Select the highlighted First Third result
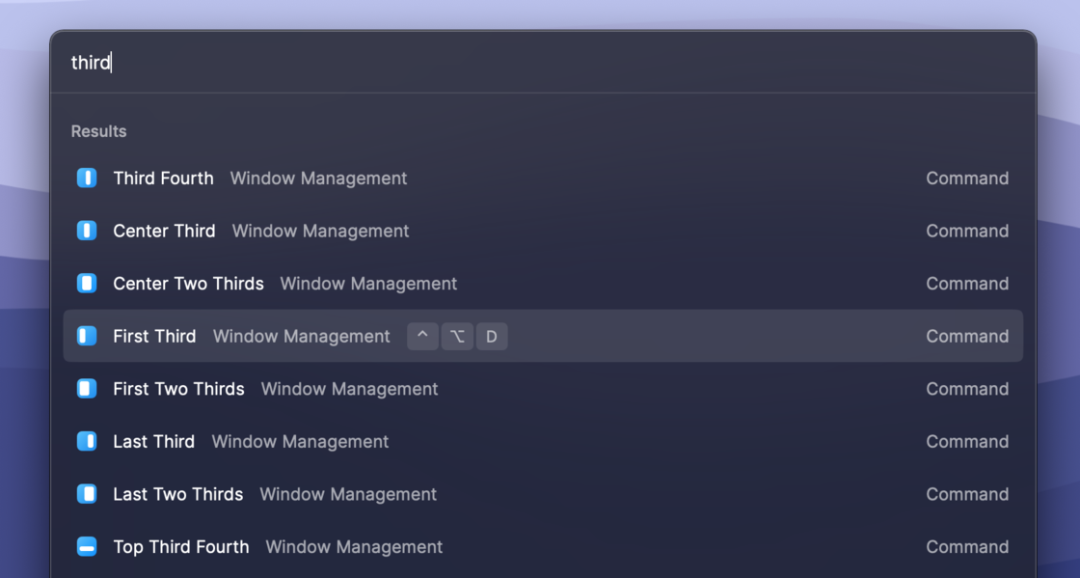Screen dimensions: 1080x578 pos(543,336)
